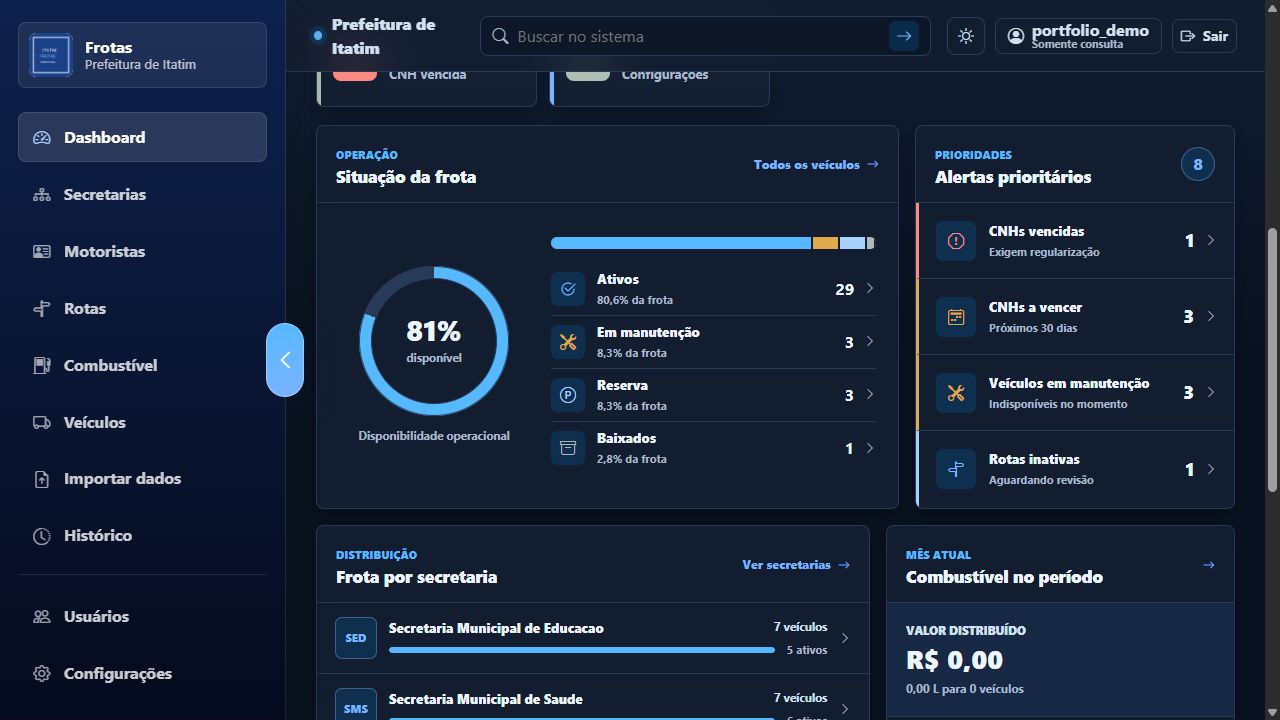
Task: Click the CNHs vencidas alert icon
Action: pyautogui.click(x=956, y=241)
